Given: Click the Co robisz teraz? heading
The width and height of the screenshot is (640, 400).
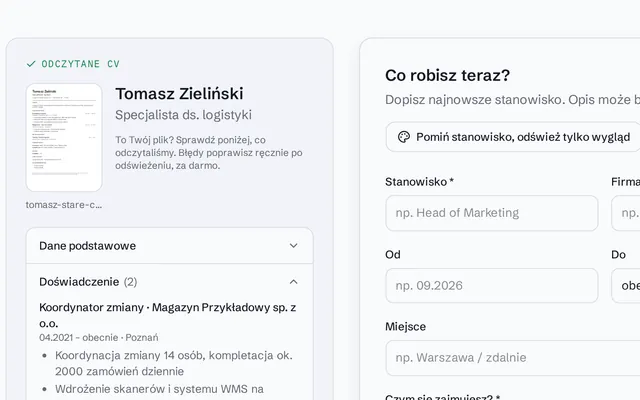Looking at the screenshot, I should tap(447, 76).
